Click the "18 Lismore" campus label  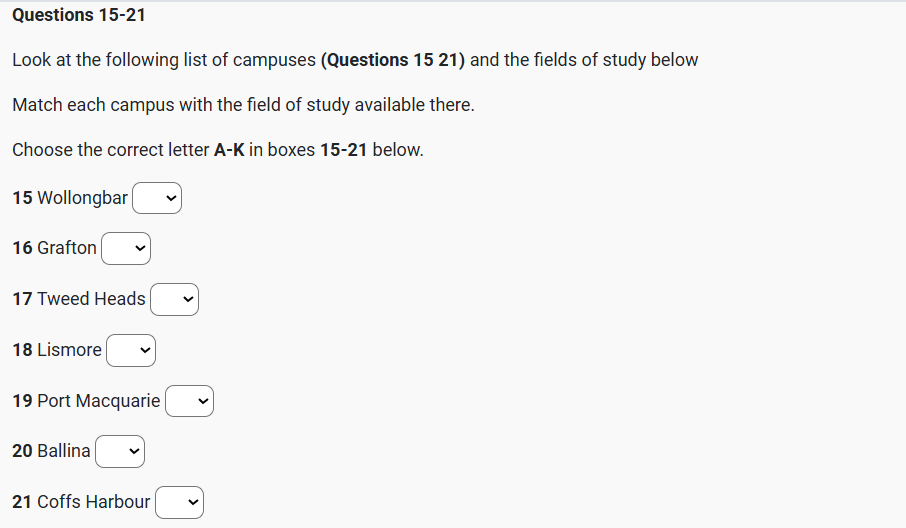(x=57, y=350)
